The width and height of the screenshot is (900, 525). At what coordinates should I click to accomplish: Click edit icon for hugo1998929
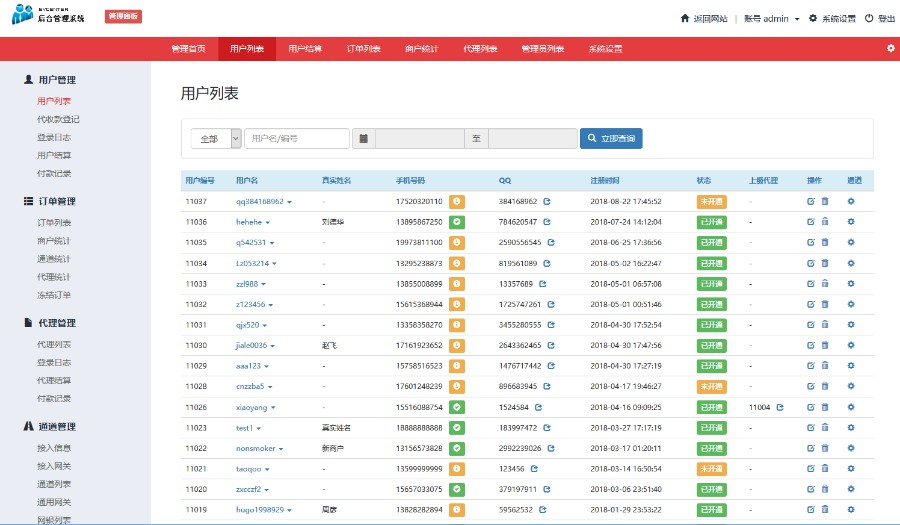pyautogui.click(x=810, y=510)
